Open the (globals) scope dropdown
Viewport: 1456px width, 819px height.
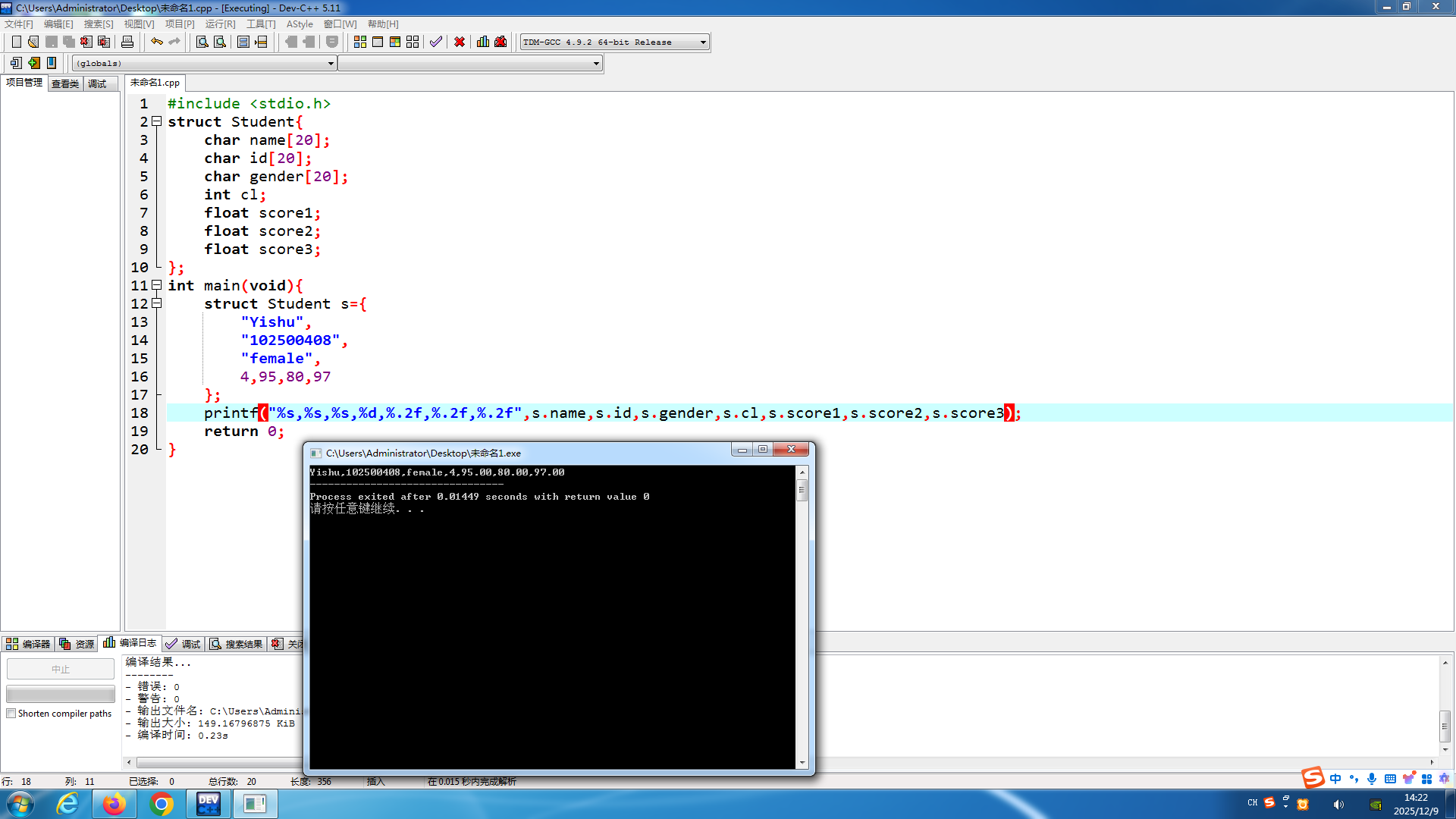click(x=331, y=64)
